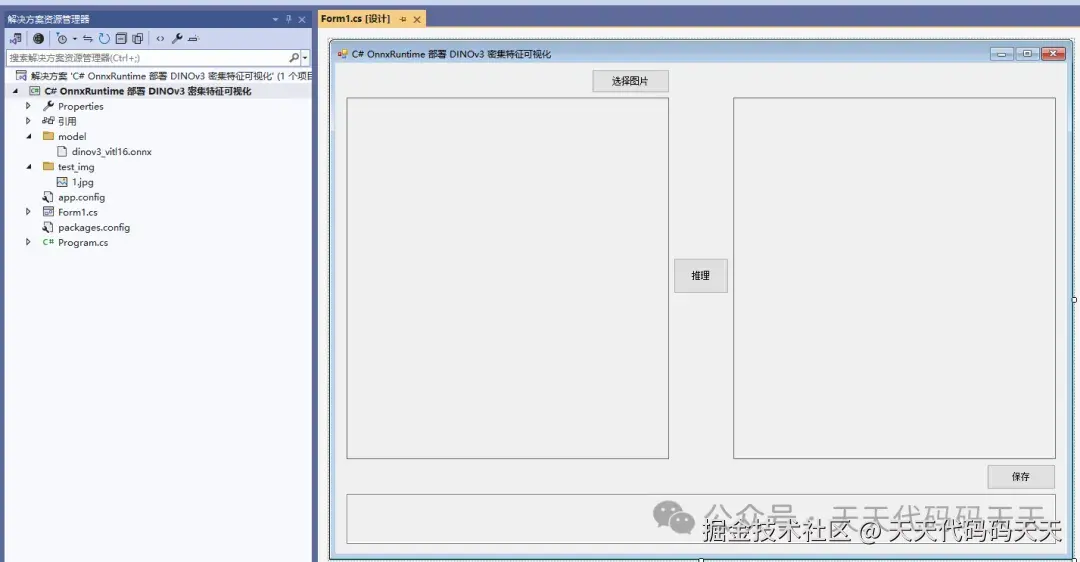This screenshot has height=562, width=1080.
Task: Click the Form1.cs form icon in tree
Action: [48, 212]
